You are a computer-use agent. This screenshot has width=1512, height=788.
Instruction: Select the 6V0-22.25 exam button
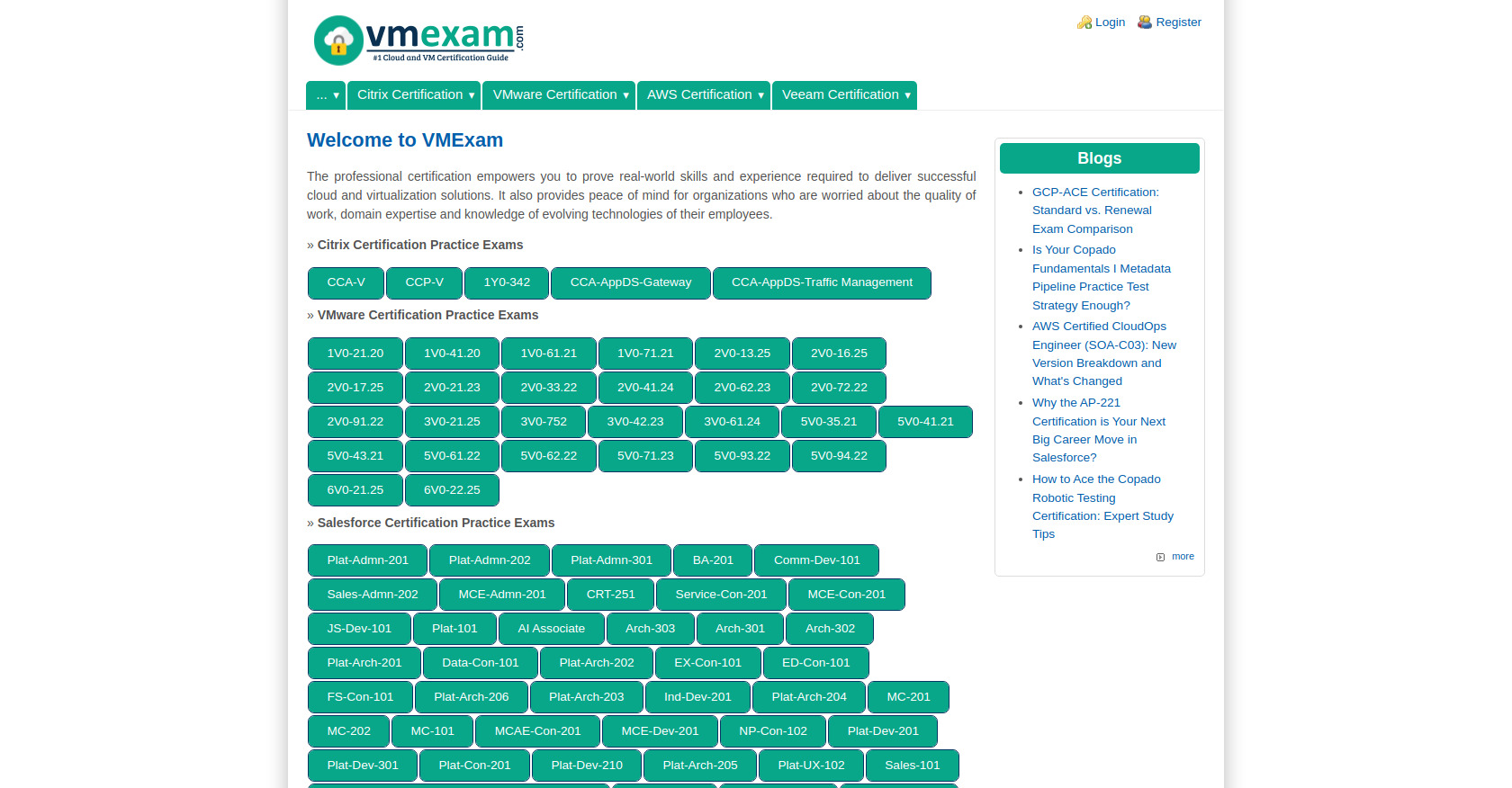pyautogui.click(x=452, y=490)
